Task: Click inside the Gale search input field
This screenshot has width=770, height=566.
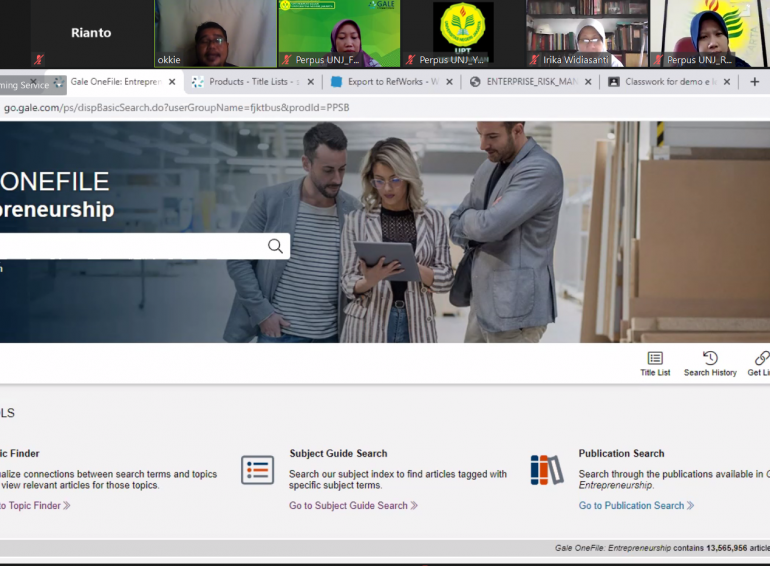Action: point(130,246)
